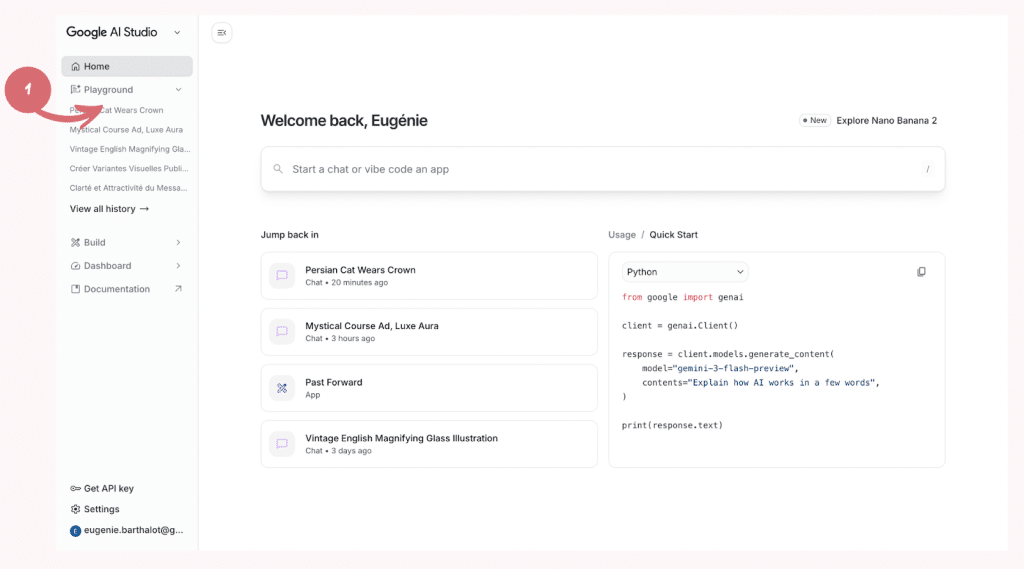Open Vintage English Magnifying Gla... history entry
Image resolution: width=1024 pixels, height=569 pixels.
(x=130, y=149)
